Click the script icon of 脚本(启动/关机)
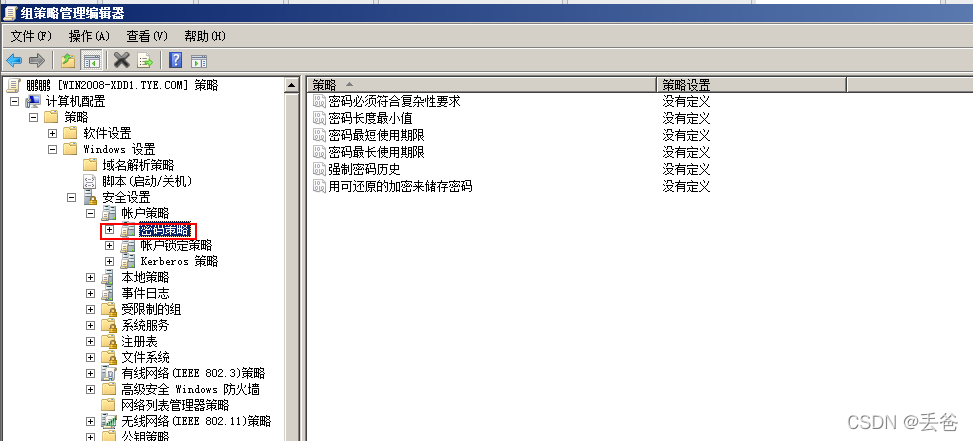Screen dimensions: 973x441 (90, 181)
